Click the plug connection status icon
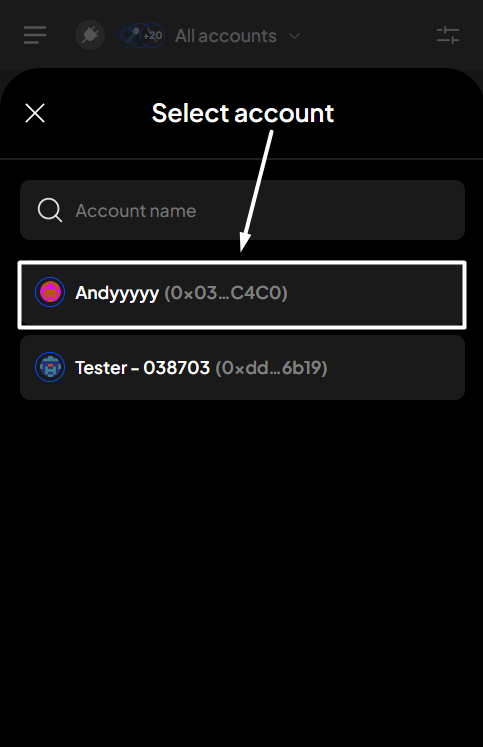Screen dimensions: 483x747 90,35
